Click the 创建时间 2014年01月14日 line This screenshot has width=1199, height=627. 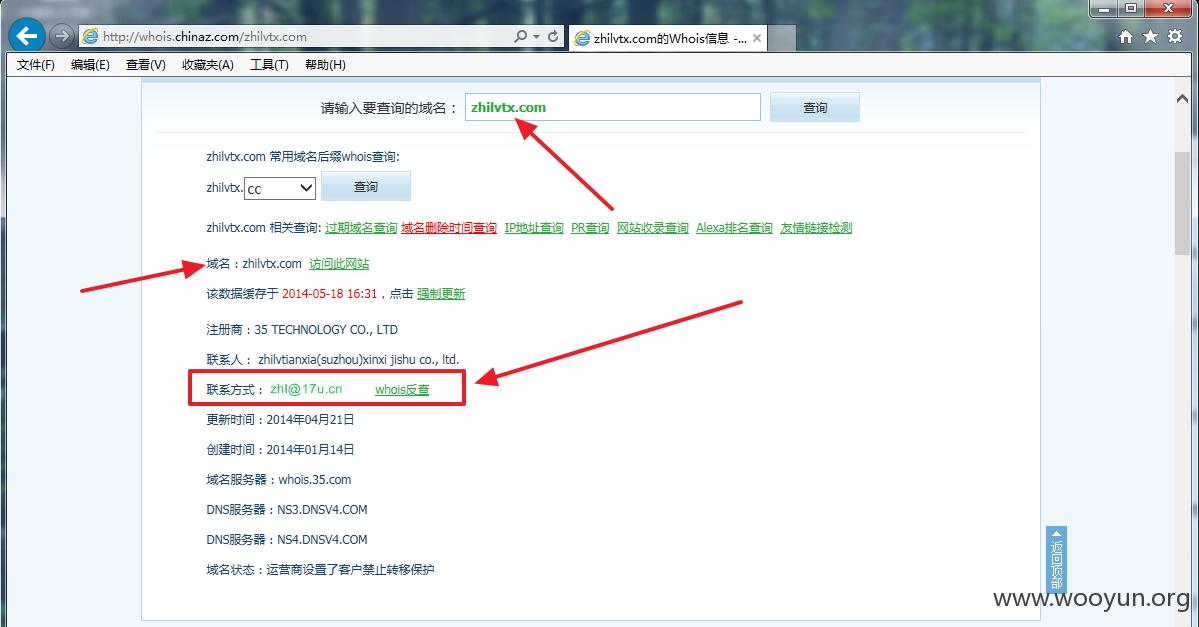tap(280, 450)
